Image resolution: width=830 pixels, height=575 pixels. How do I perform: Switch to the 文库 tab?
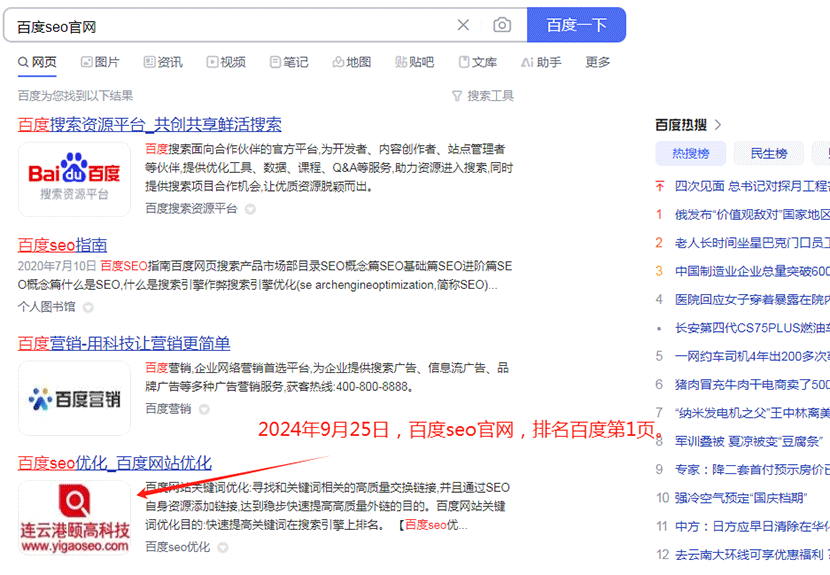478,62
